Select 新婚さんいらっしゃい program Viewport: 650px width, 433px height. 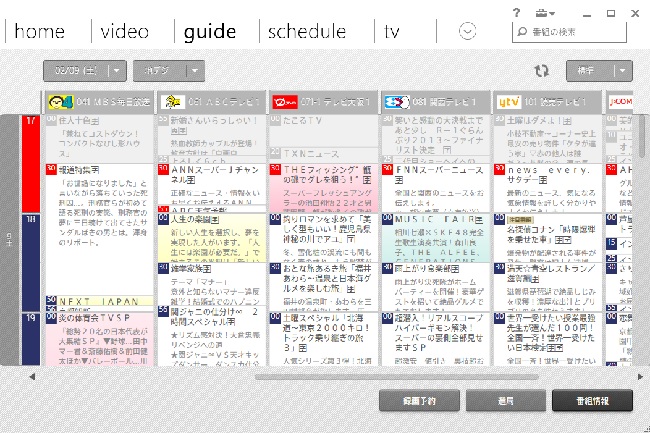212,135
